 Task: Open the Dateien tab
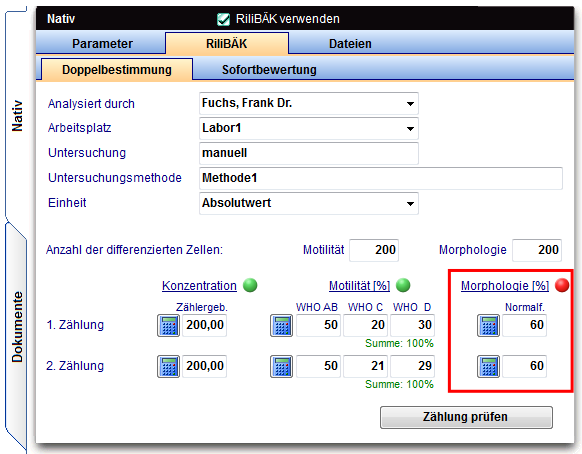coord(350,43)
